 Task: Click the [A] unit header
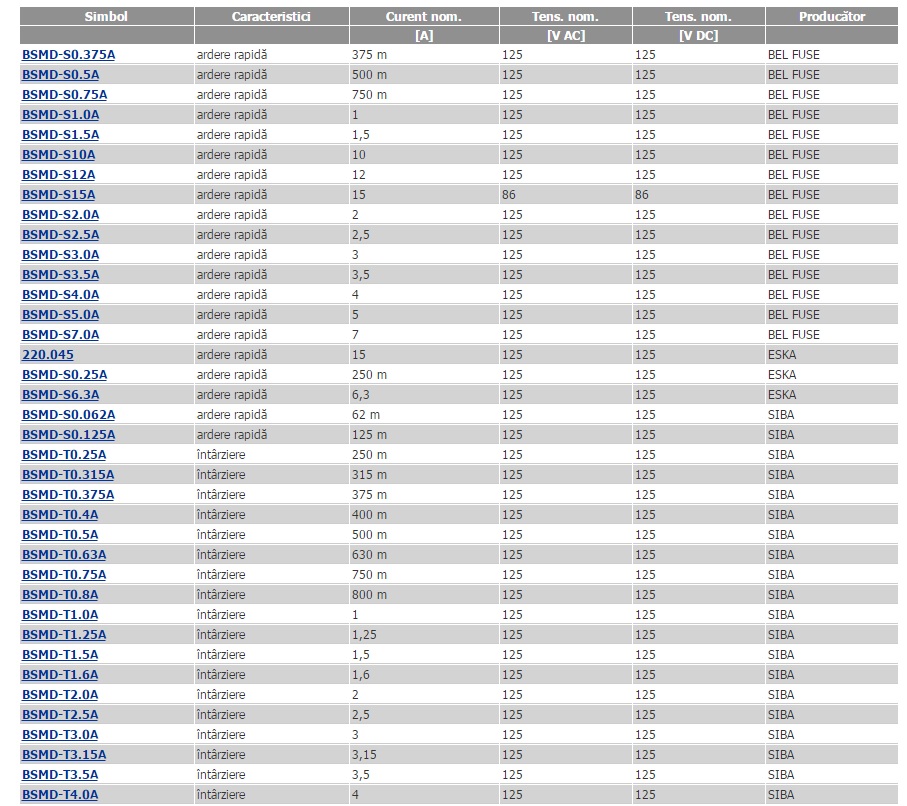point(424,35)
